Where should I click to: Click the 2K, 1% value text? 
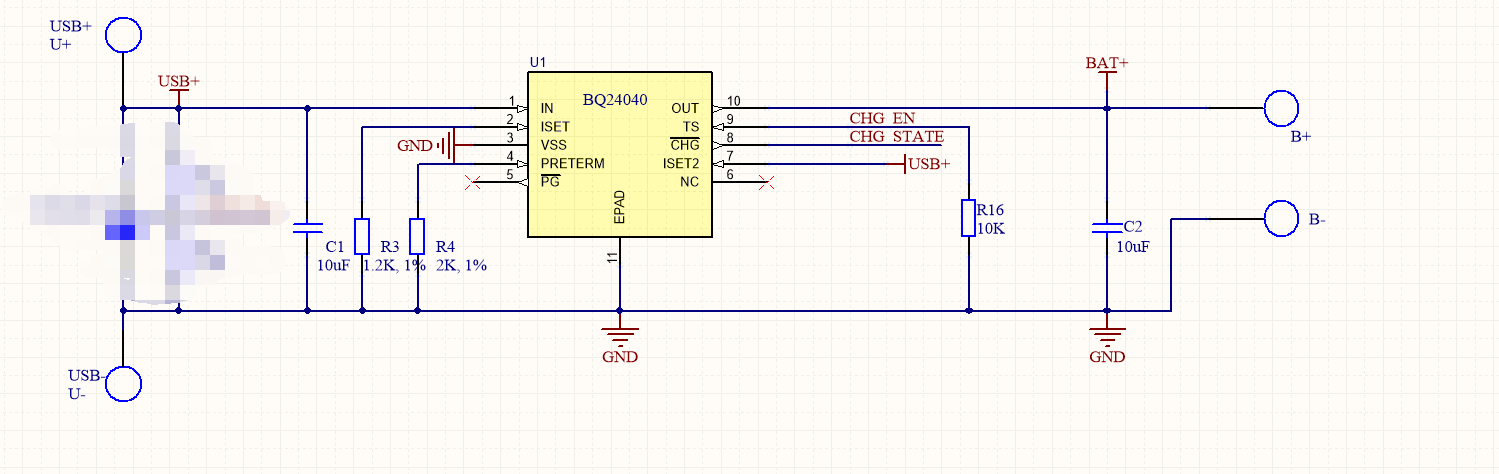(462, 265)
